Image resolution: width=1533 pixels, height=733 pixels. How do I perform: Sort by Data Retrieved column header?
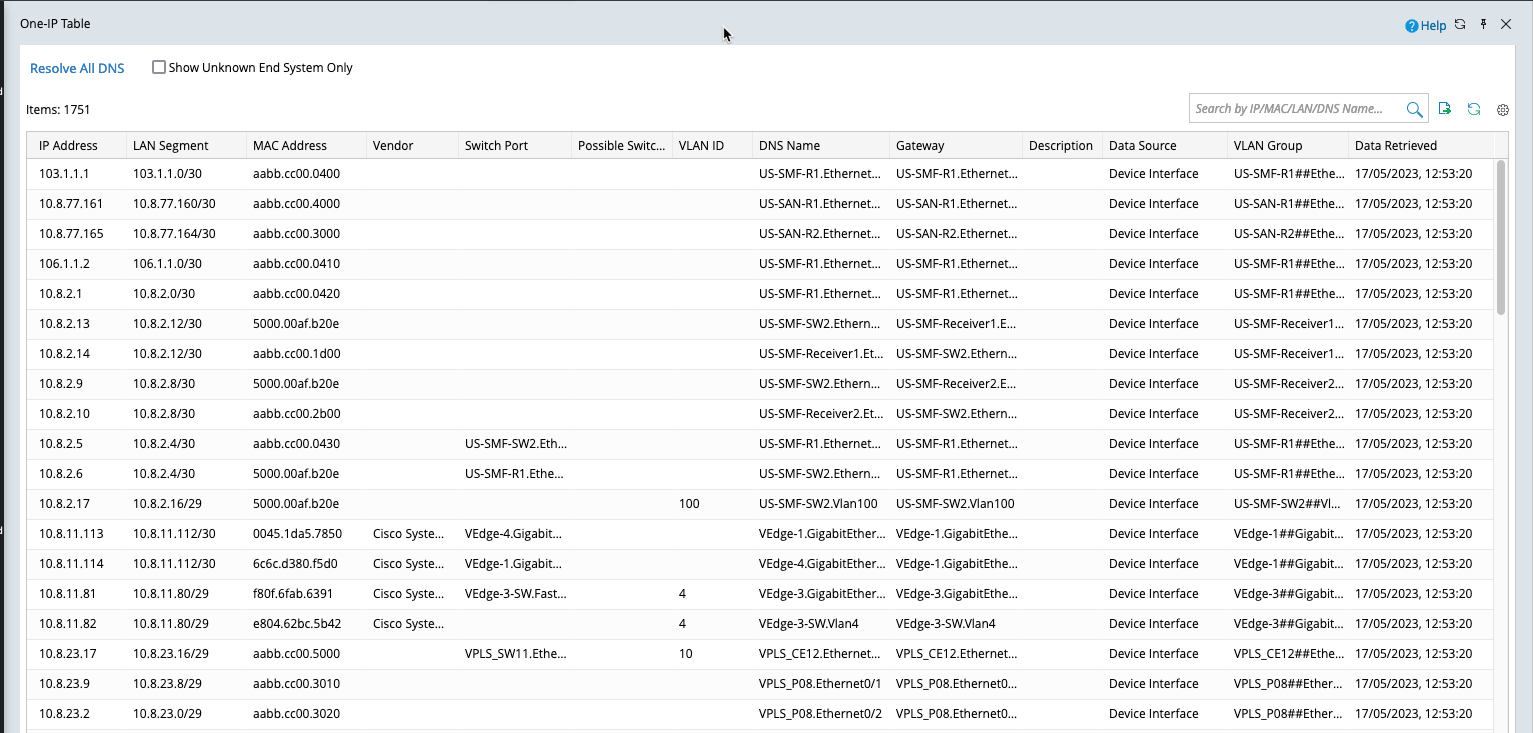pos(1399,145)
